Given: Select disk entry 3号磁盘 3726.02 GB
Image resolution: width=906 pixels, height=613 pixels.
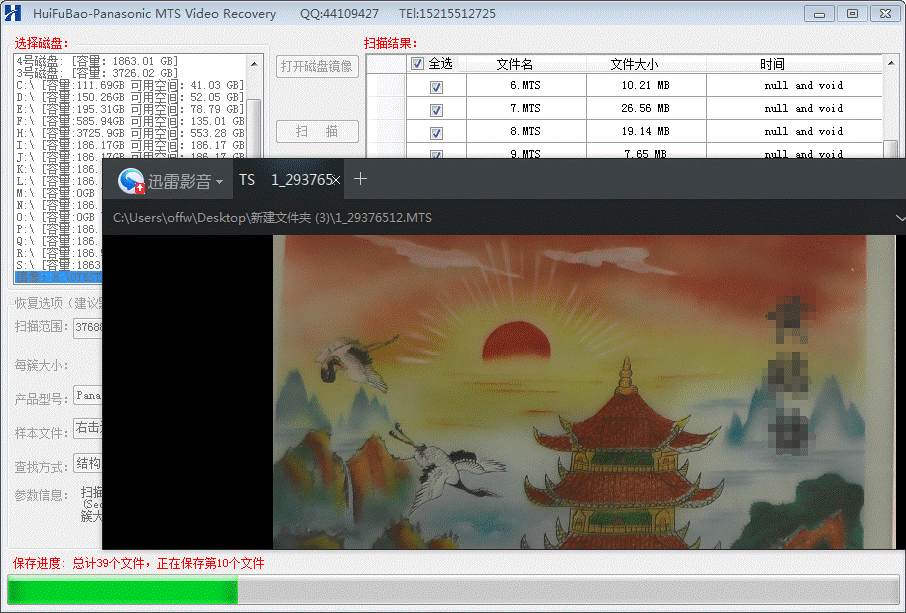Looking at the screenshot, I should (x=131, y=73).
